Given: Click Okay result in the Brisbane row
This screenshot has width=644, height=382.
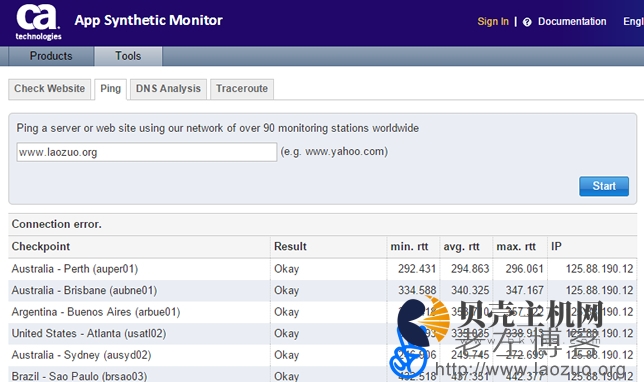Looking at the screenshot, I should (286, 290).
